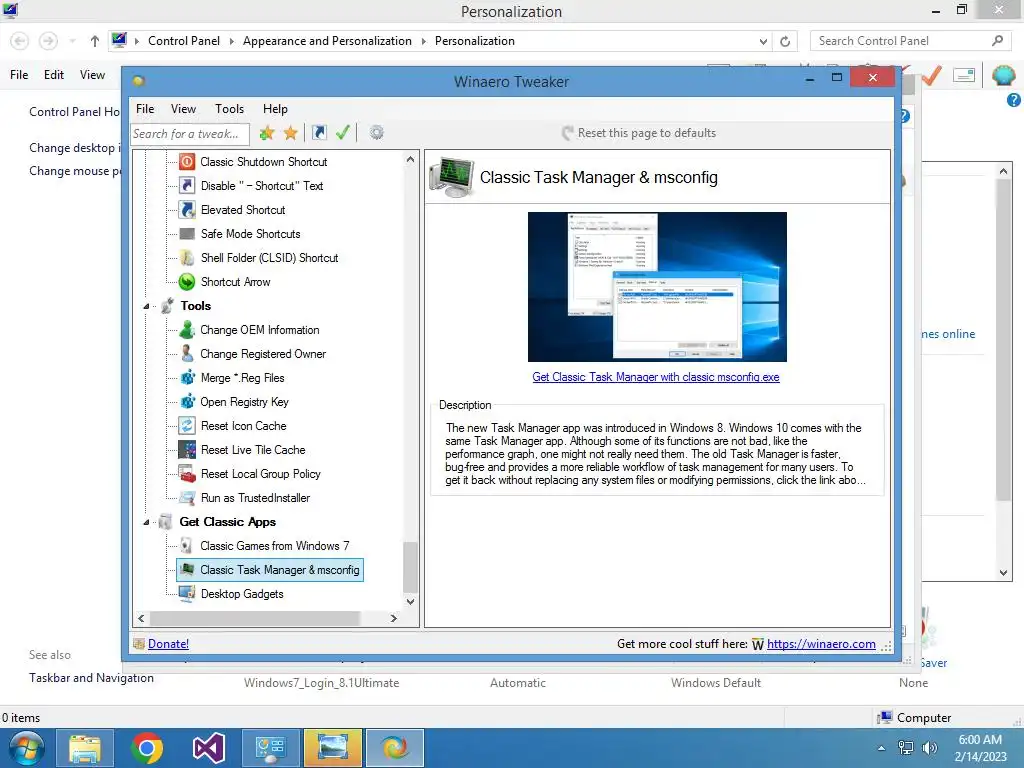
Task: Open Winaero Tweaker Tools menu
Action: coord(230,109)
